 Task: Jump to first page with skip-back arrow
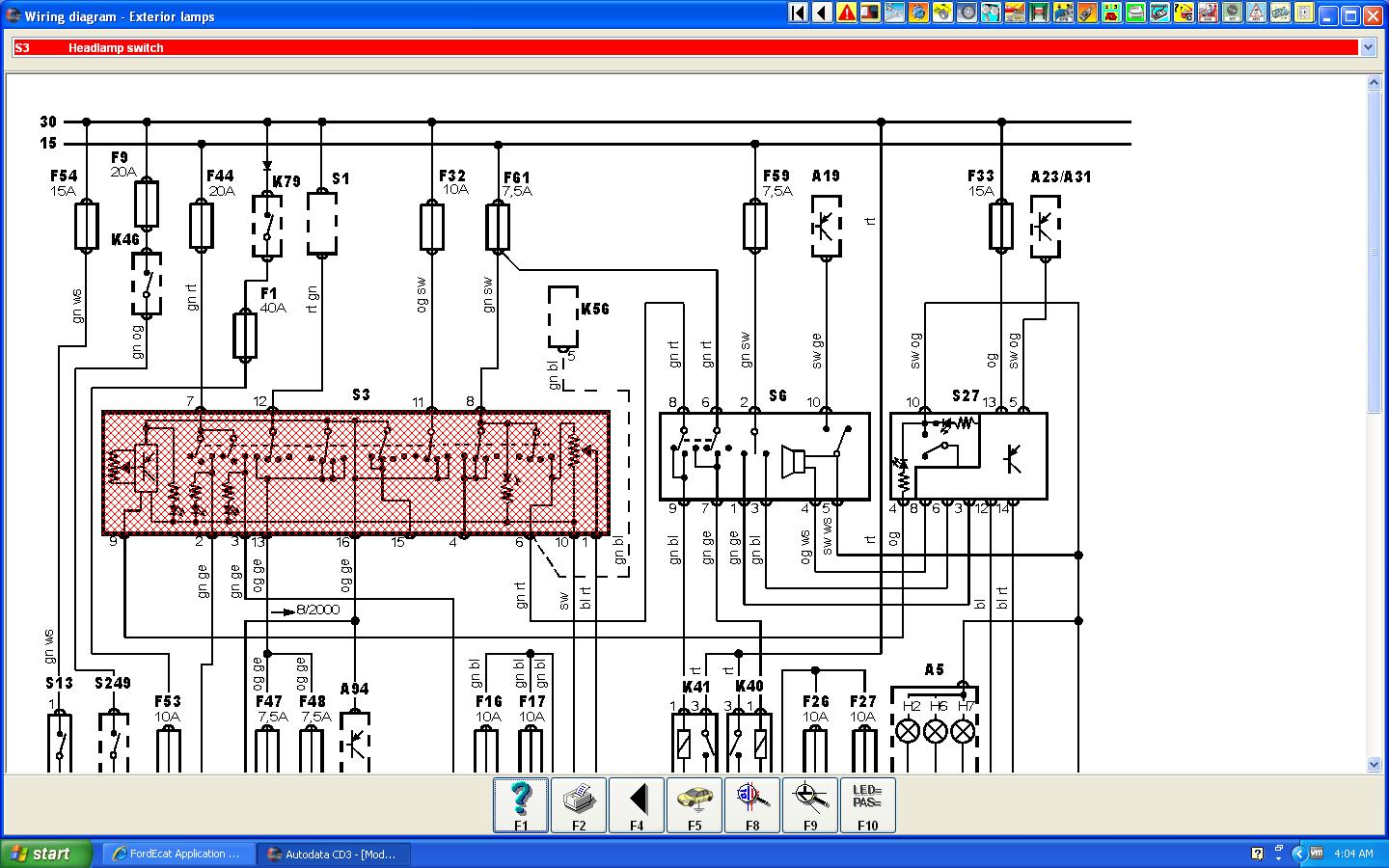(x=798, y=14)
